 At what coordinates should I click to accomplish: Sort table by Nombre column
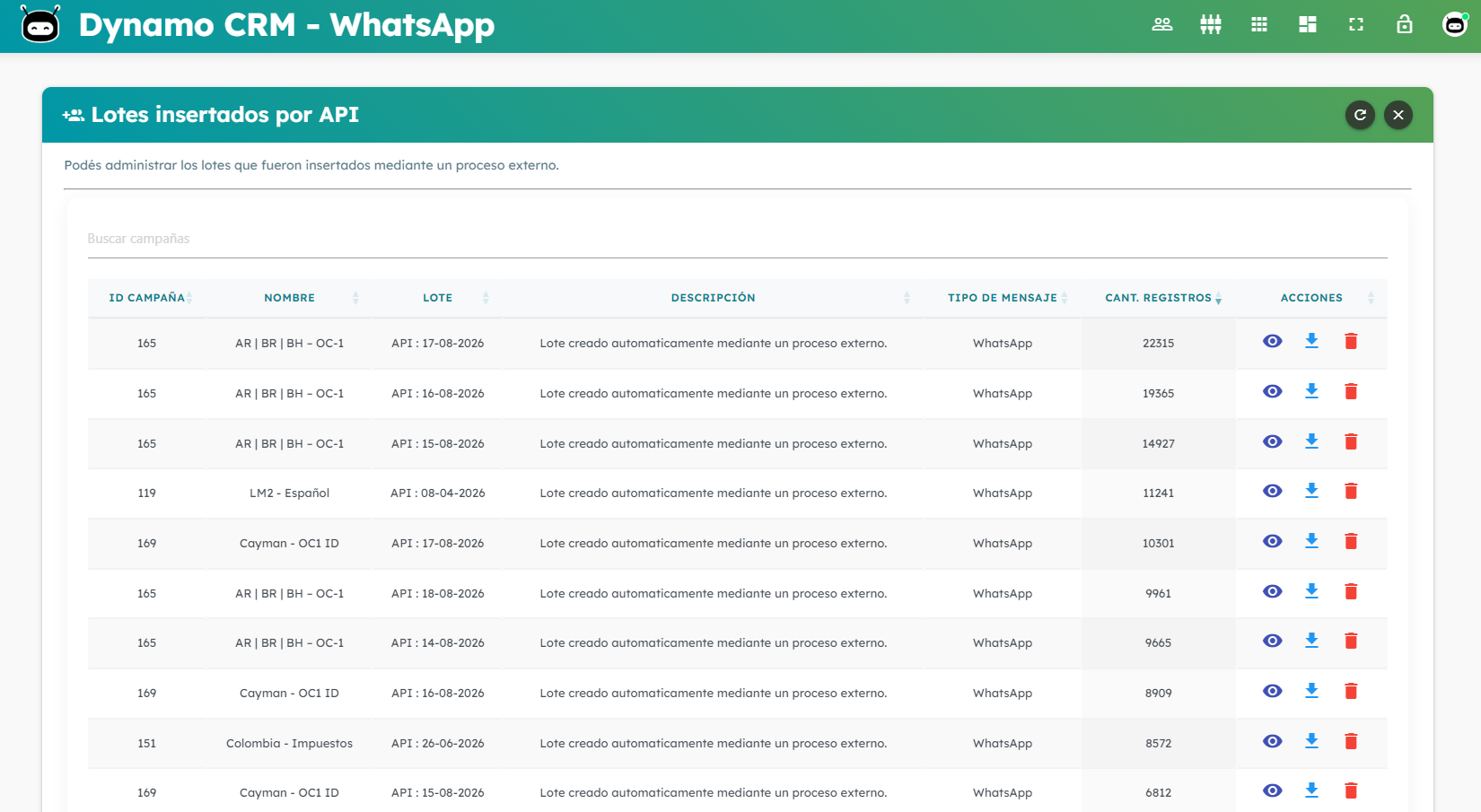coord(289,298)
